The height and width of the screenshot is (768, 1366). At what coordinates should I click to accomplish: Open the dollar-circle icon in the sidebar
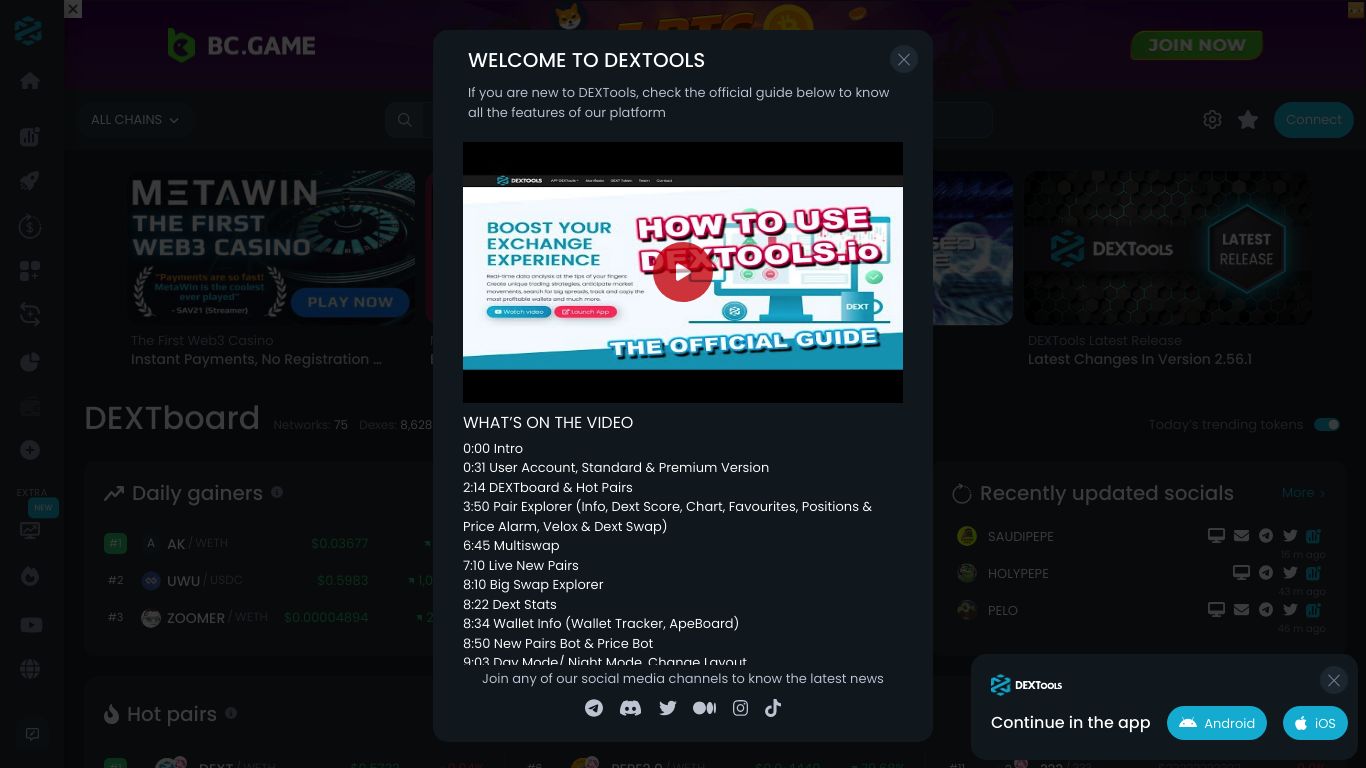point(30,227)
